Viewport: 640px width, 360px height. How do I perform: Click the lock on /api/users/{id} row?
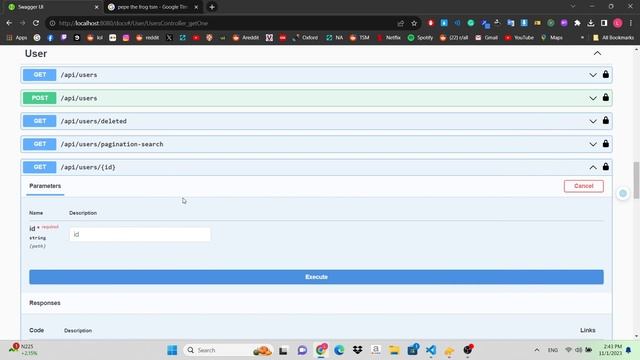pyautogui.click(x=606, y=167)
